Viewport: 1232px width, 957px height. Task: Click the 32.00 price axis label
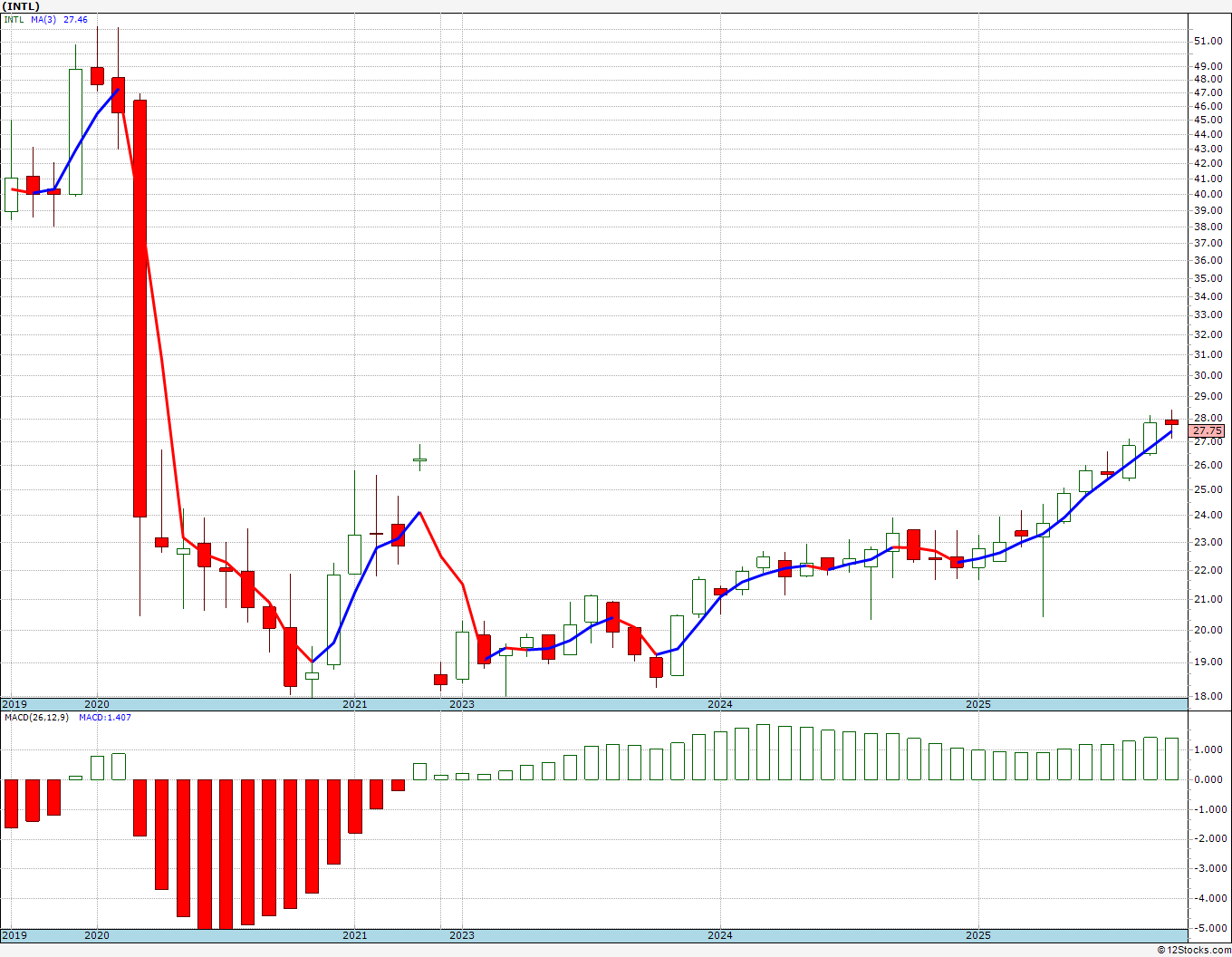click(1208, 334)
